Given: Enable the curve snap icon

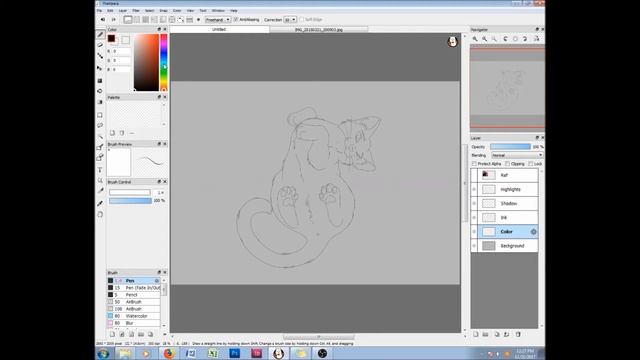Looking at the screenshot, I should (181, 20).
